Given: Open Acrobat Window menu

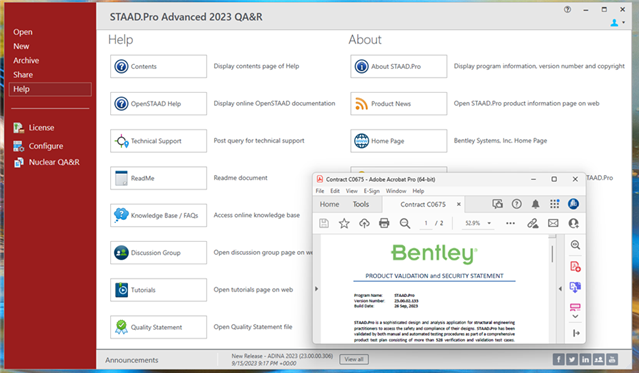Looking at the screenshot, I should click(396, 191).
